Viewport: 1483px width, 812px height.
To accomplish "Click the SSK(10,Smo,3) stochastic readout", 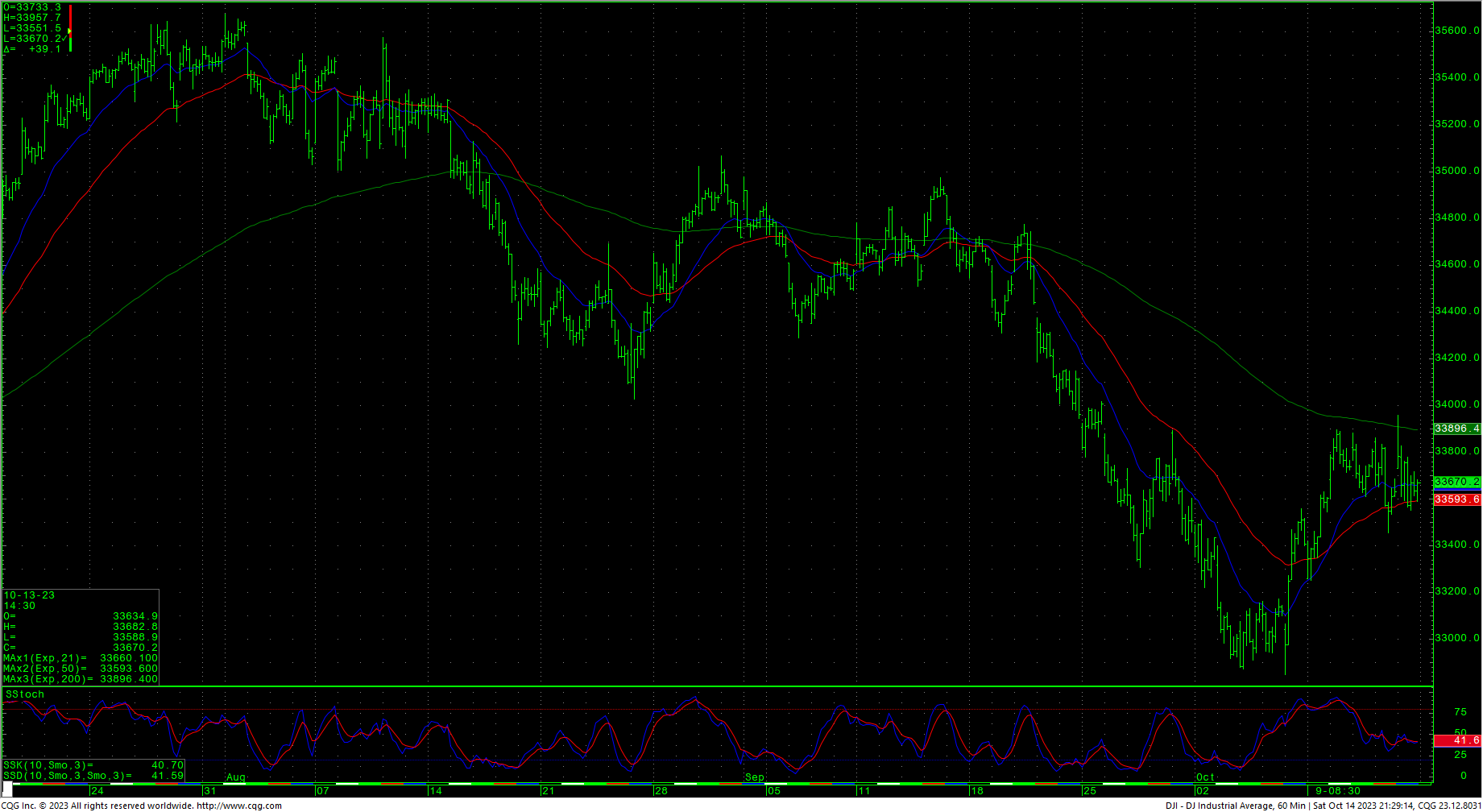I will tap(93, 765).
